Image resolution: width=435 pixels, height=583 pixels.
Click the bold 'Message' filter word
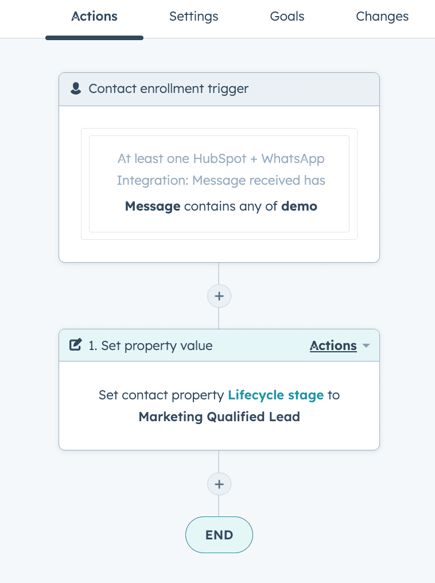coord(153,206)
